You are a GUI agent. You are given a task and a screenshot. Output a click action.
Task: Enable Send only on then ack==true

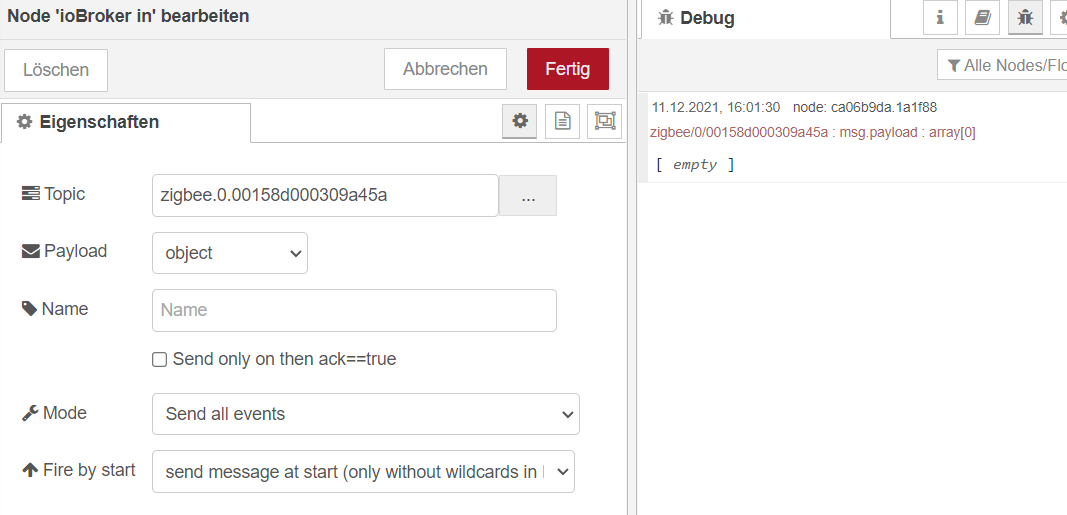click(160, 359)
